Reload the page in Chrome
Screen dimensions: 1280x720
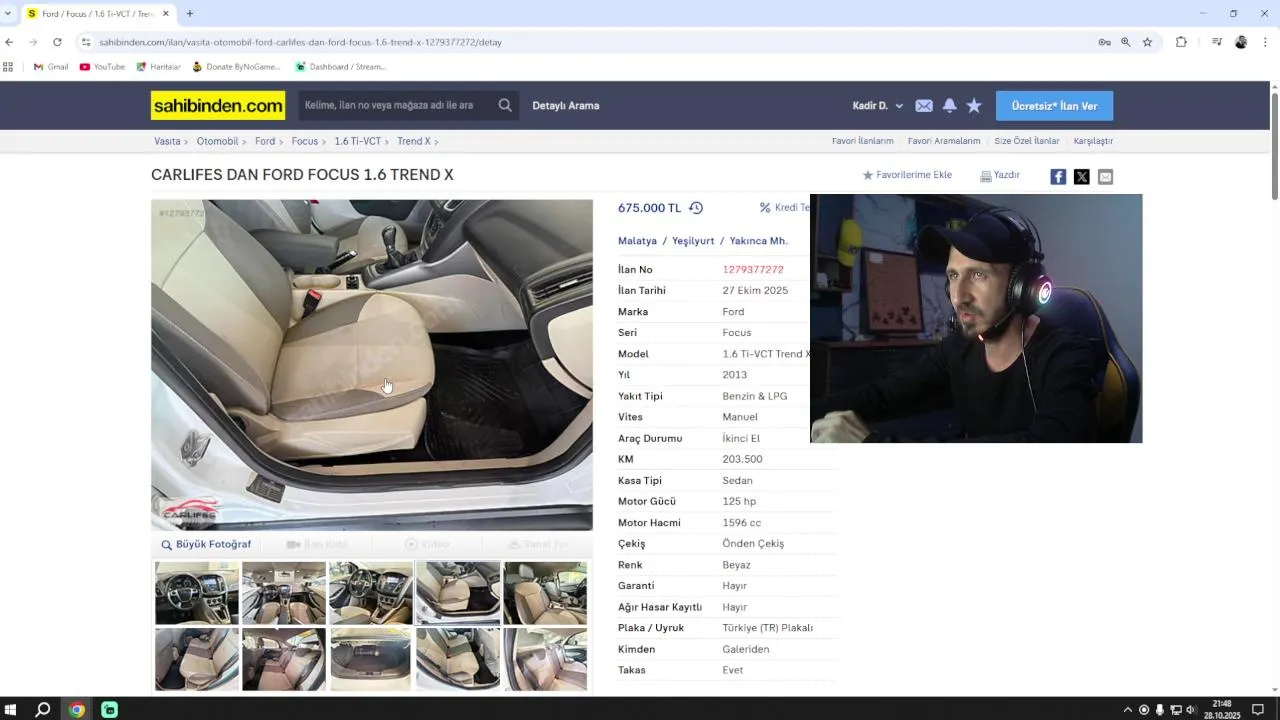57,42
